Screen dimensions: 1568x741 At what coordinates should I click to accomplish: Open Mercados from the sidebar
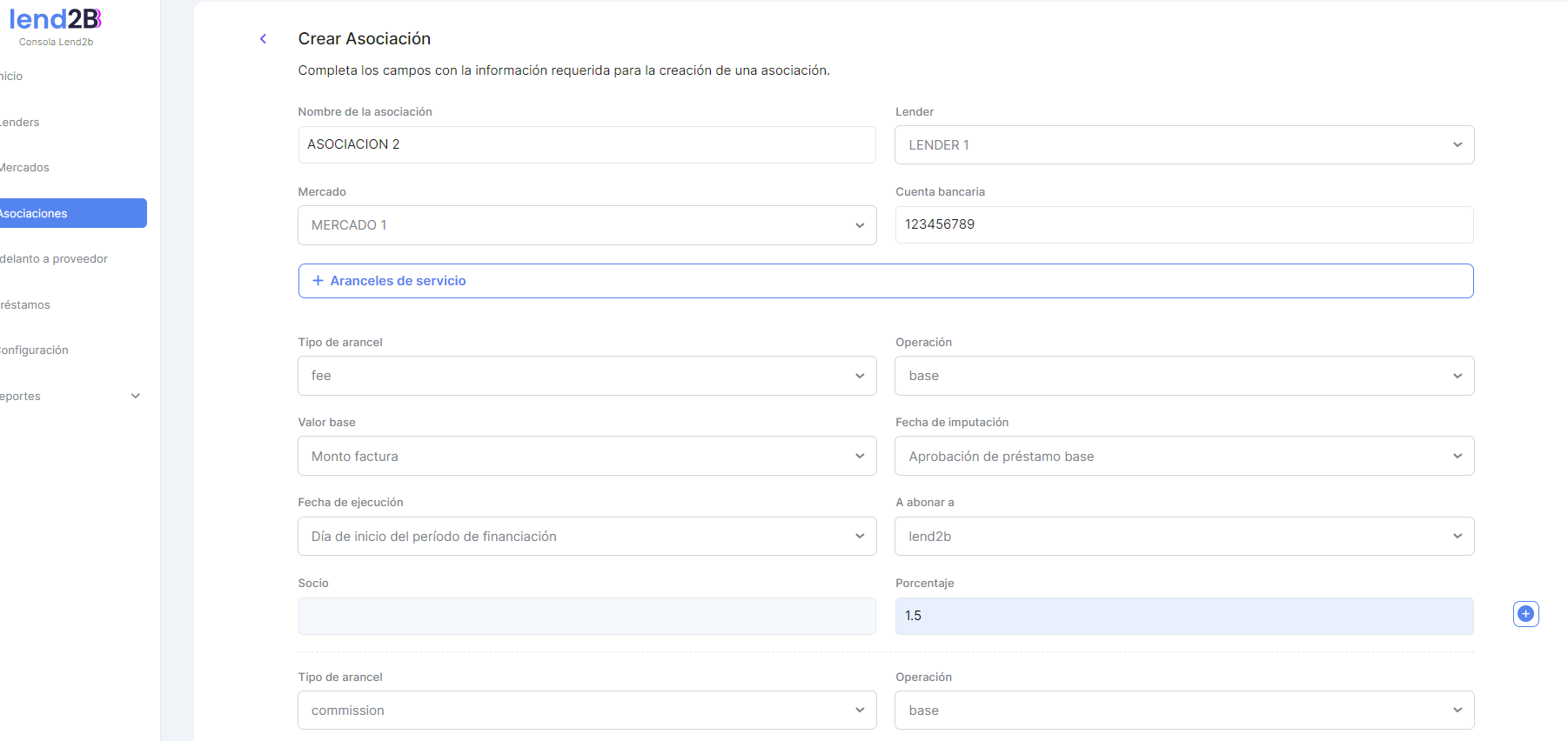pos(25,168)
